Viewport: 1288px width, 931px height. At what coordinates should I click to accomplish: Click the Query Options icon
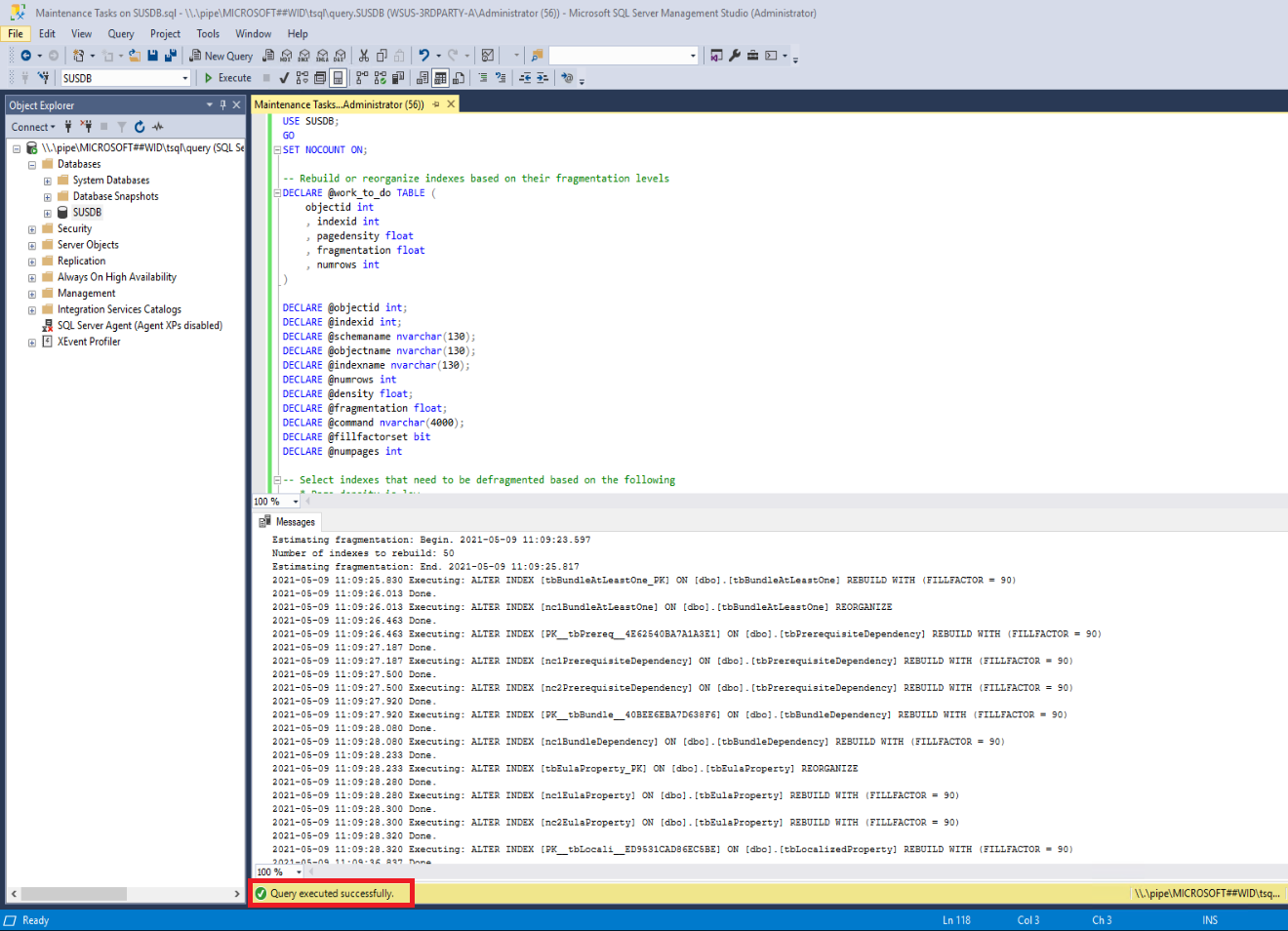coord(320,77)
